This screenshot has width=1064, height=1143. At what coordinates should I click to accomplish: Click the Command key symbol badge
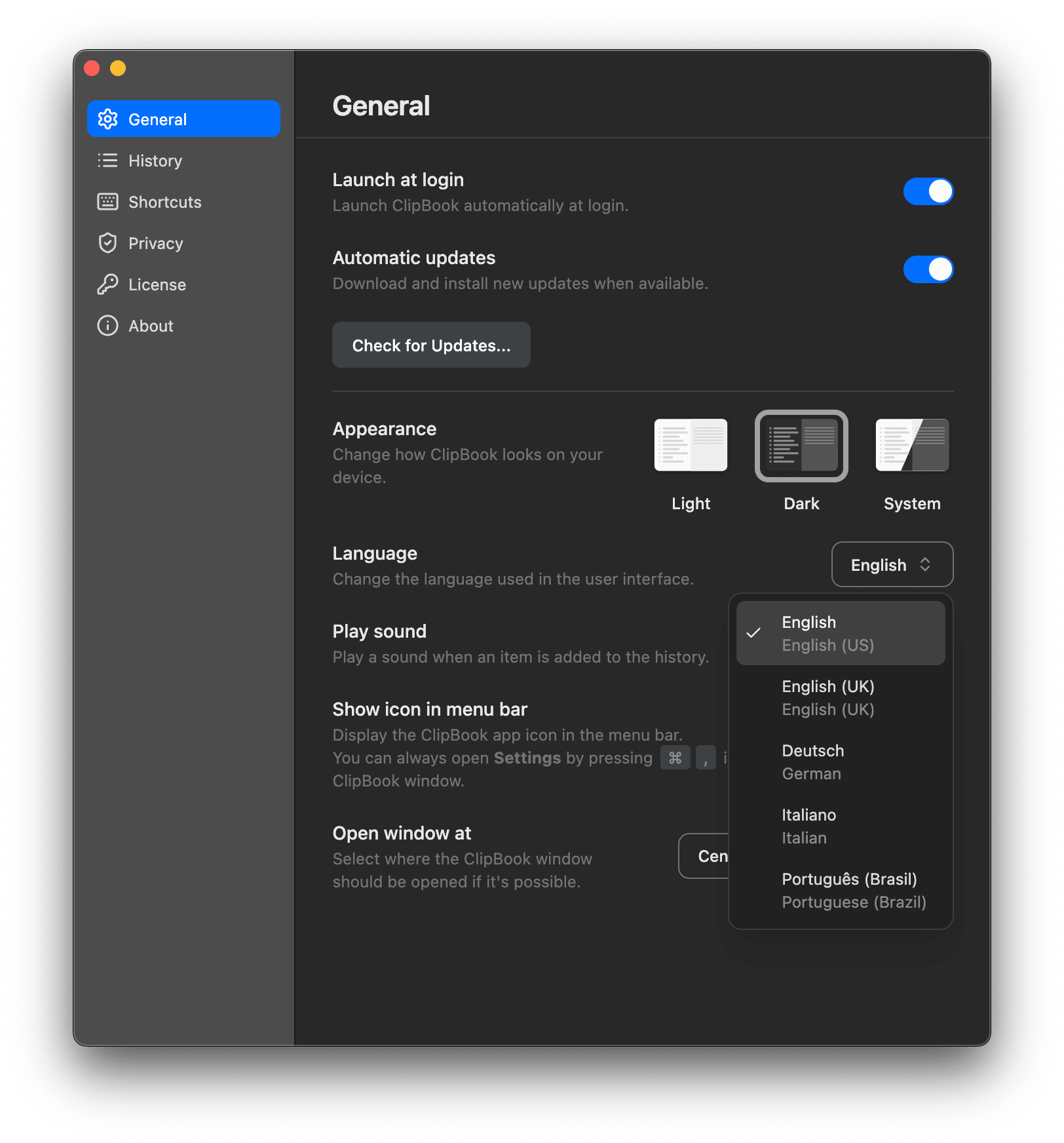pyautogui.click(x=675, y=758)
